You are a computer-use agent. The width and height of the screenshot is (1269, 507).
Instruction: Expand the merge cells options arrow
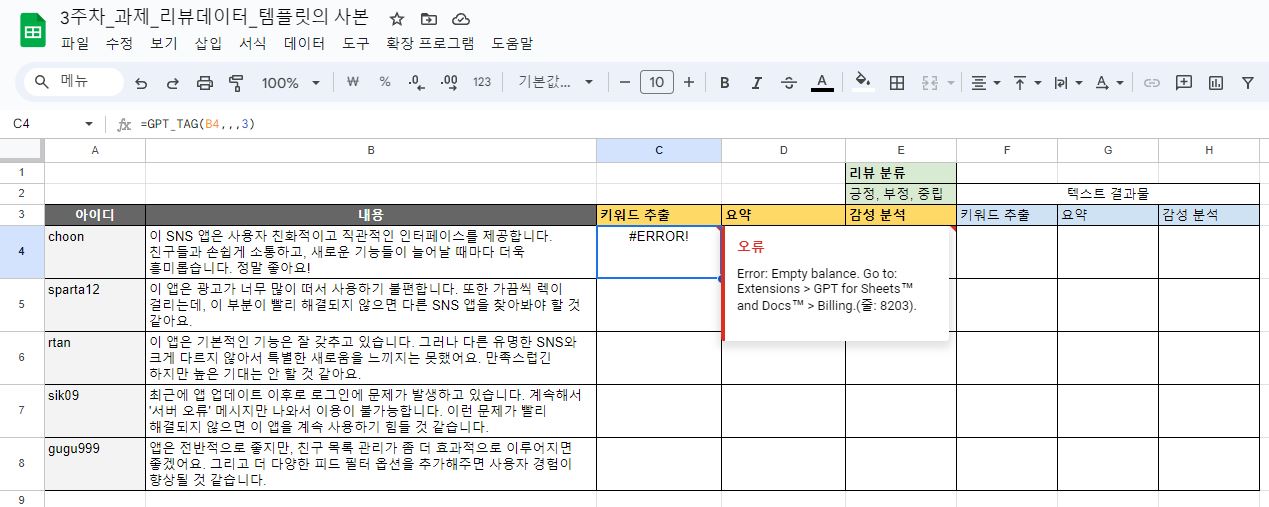coord(950,83)
